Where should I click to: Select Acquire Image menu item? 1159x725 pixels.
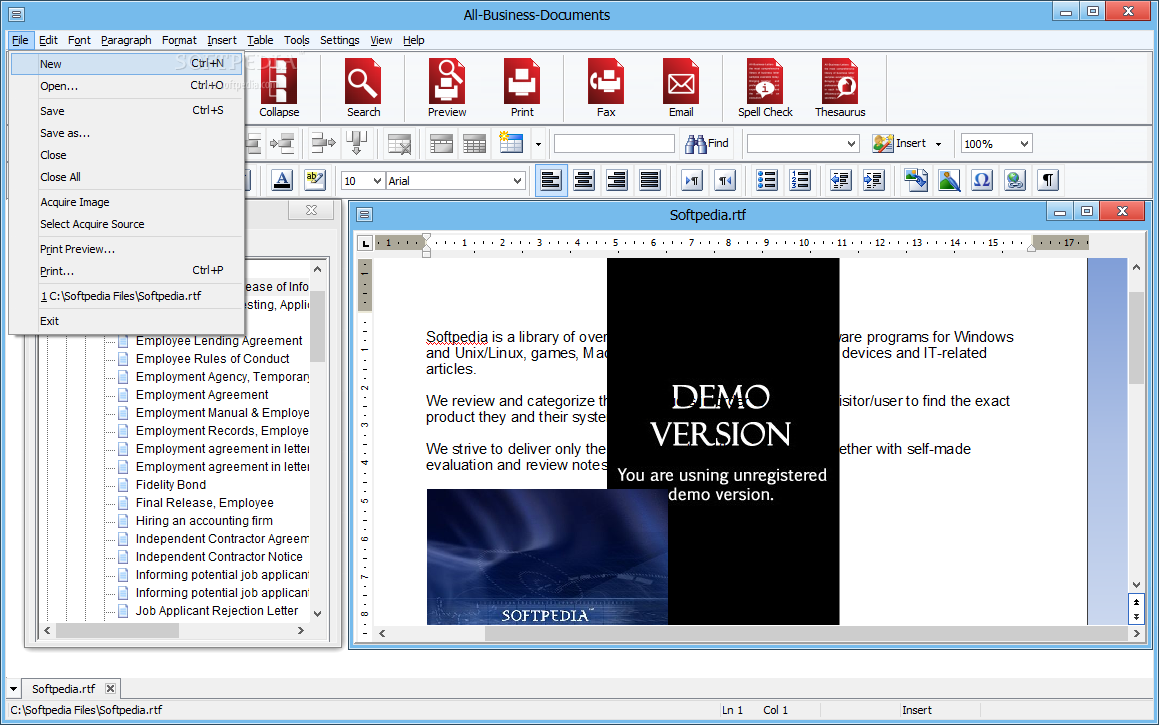pyautogui.click(x=126, y=202)
